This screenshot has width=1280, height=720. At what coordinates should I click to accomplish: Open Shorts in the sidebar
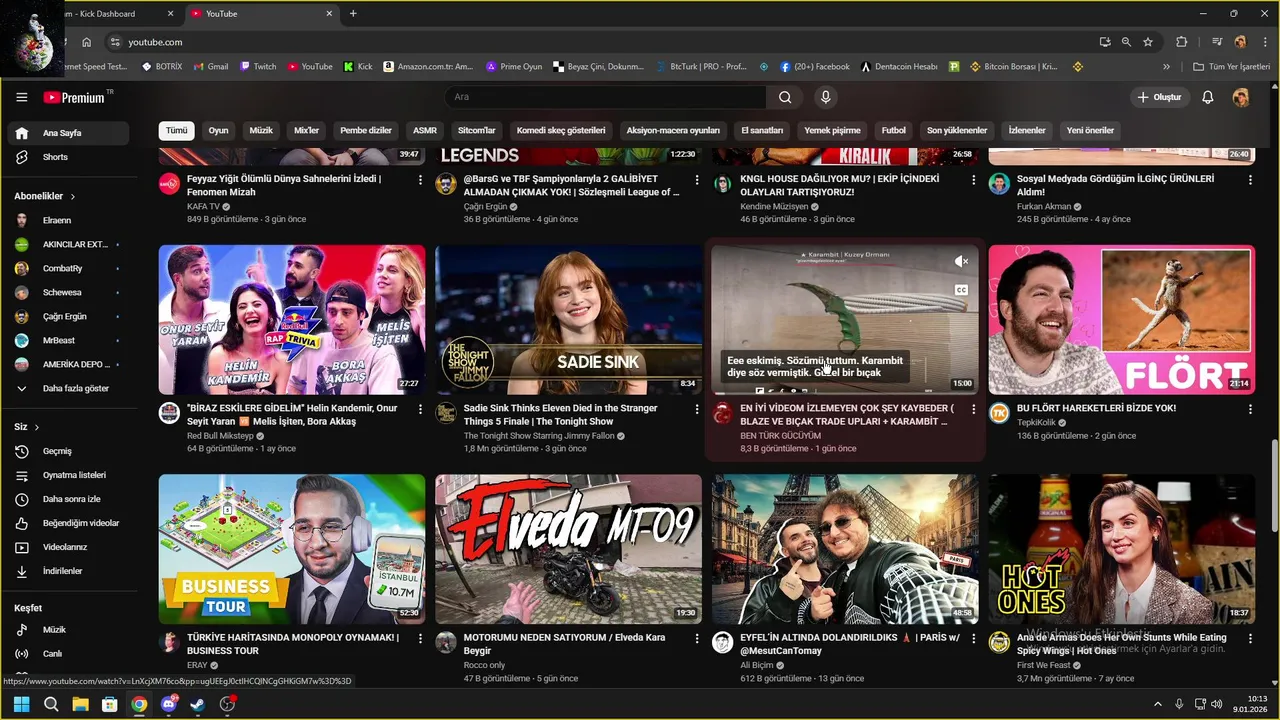pos(68,157)
